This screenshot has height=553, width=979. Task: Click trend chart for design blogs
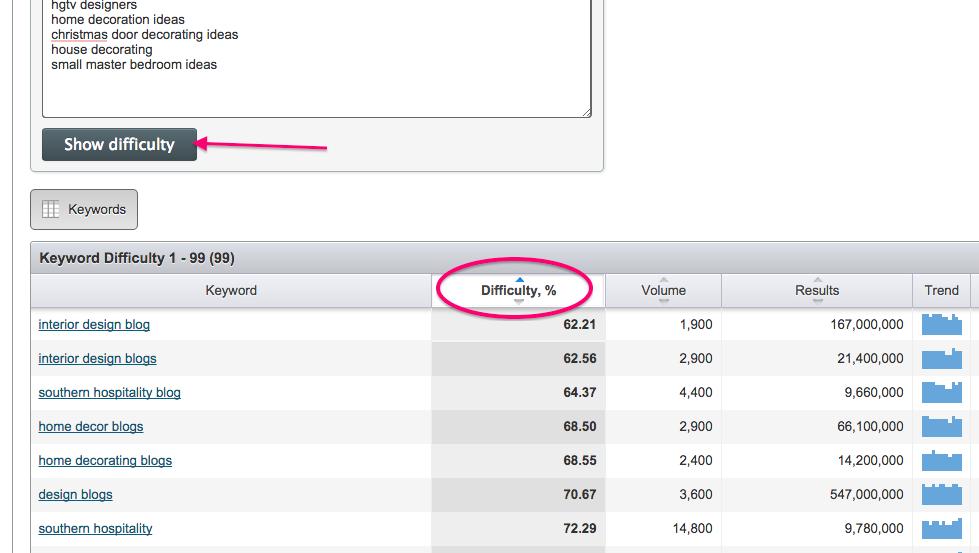pos(941,494)
